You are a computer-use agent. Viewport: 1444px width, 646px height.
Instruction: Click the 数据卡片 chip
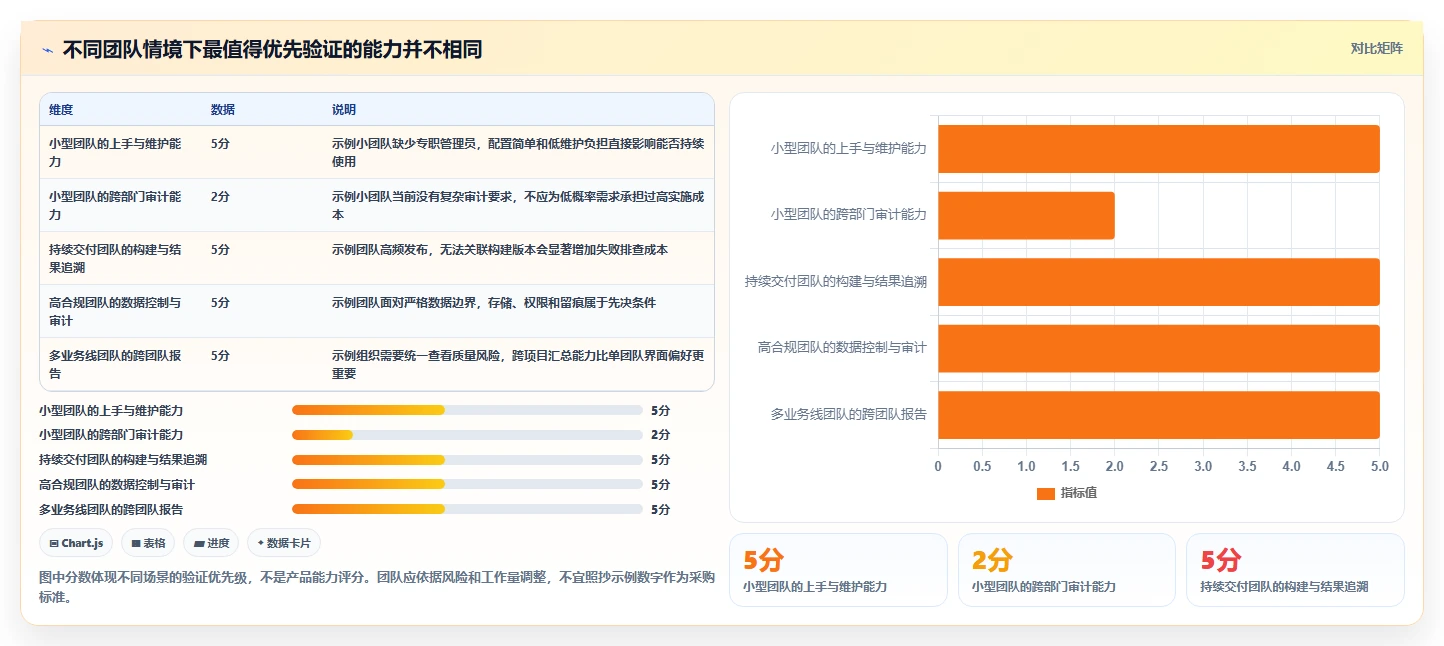click(284, 543)
